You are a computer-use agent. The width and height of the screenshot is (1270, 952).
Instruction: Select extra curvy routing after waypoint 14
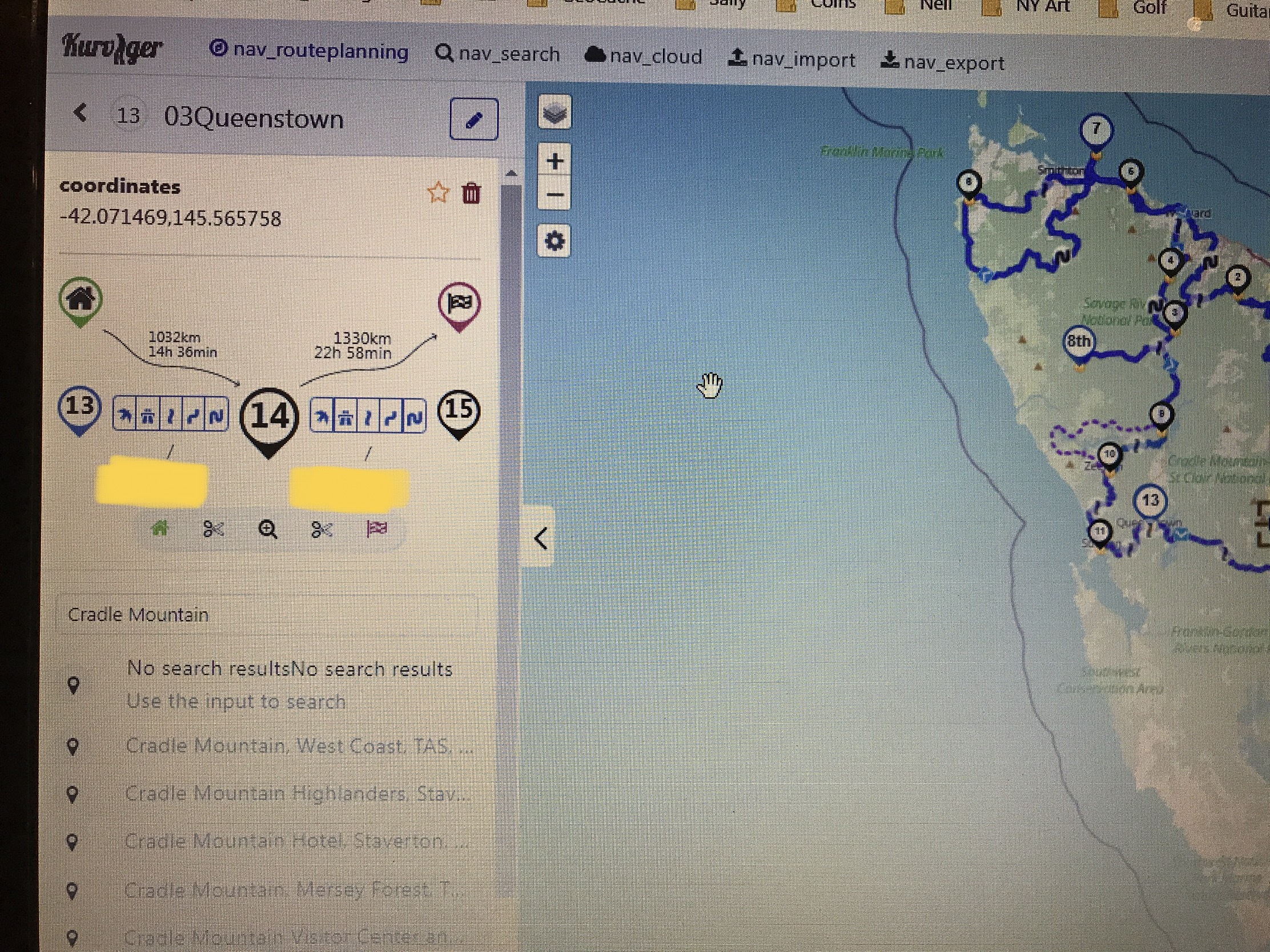point(415,418)
